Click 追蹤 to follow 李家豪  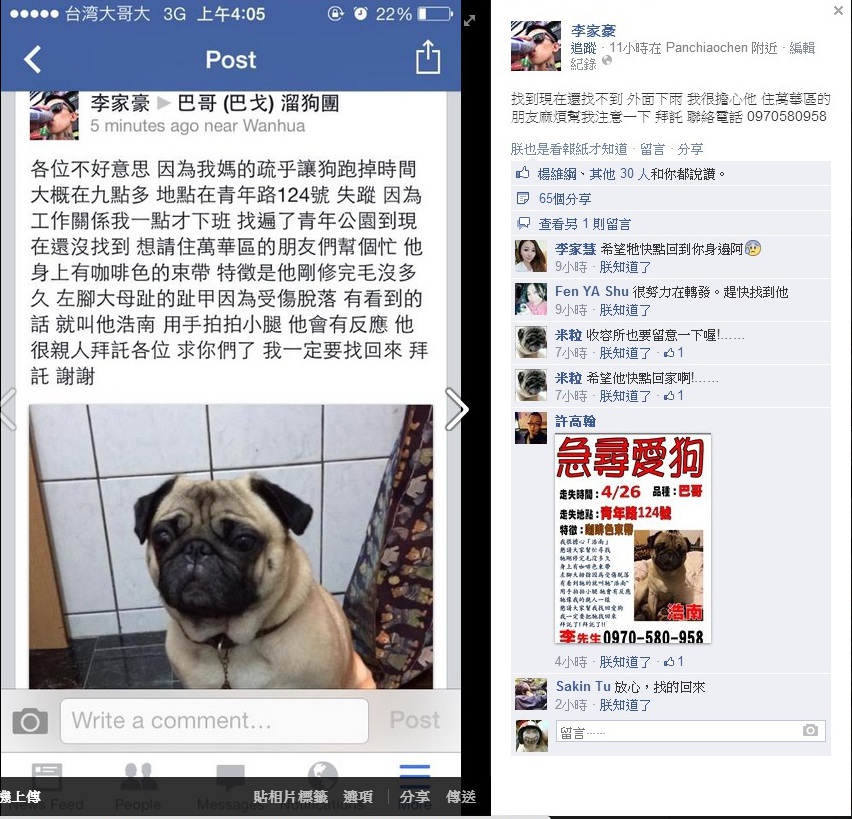(x=583, y=48)
